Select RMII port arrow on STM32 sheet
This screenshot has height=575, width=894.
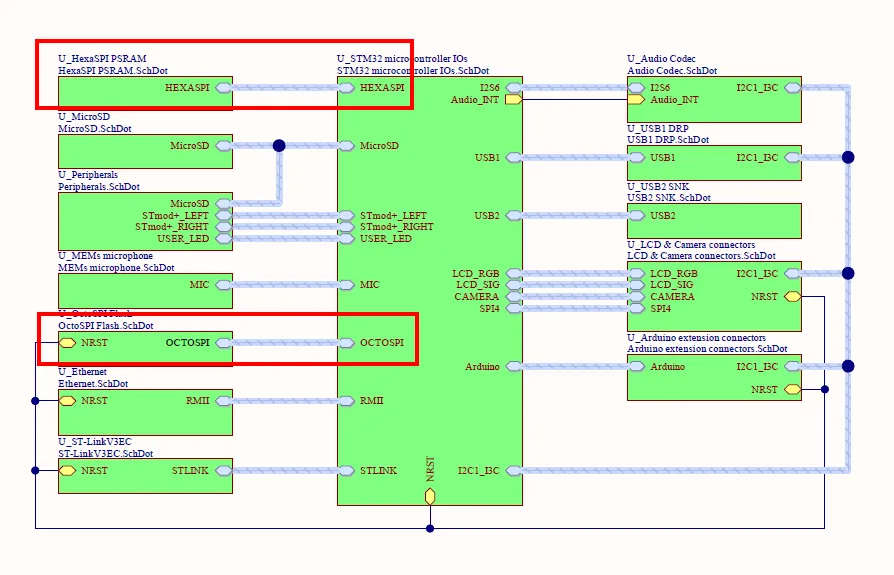coord(346,401)
